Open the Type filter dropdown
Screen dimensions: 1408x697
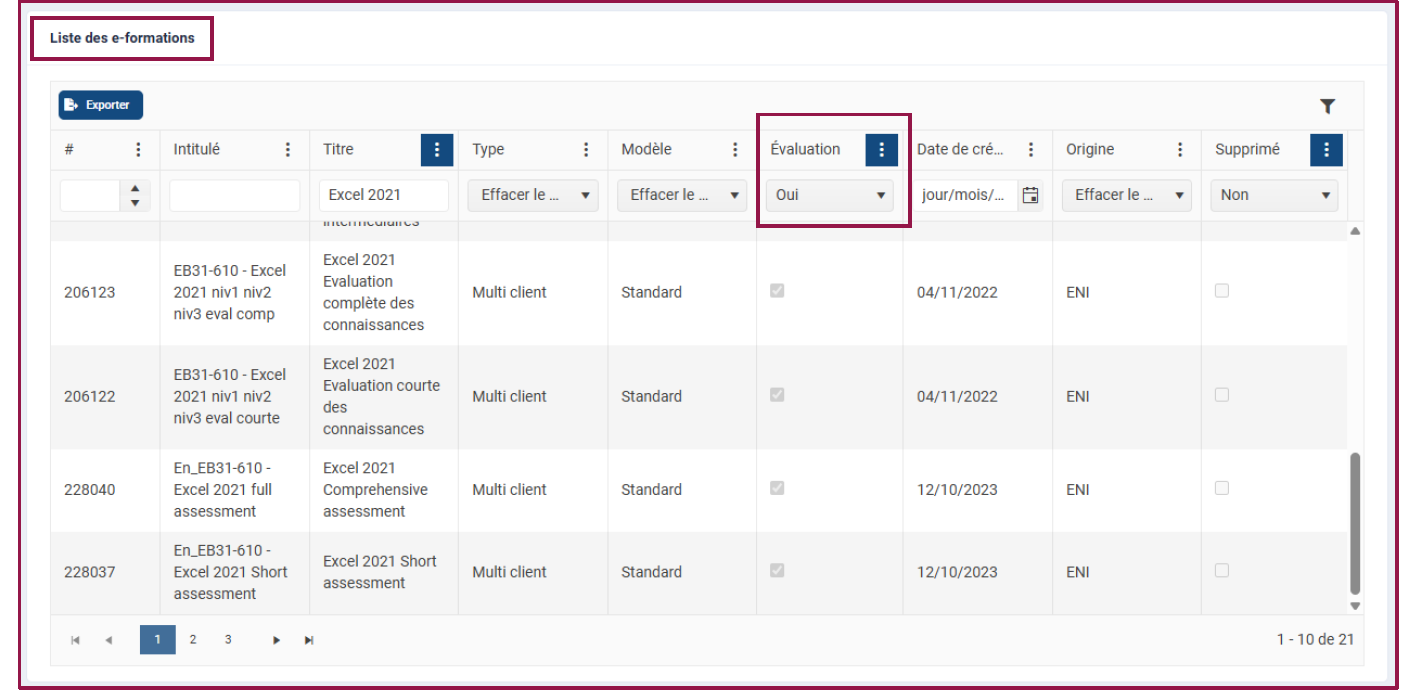(x=533, y=195)
